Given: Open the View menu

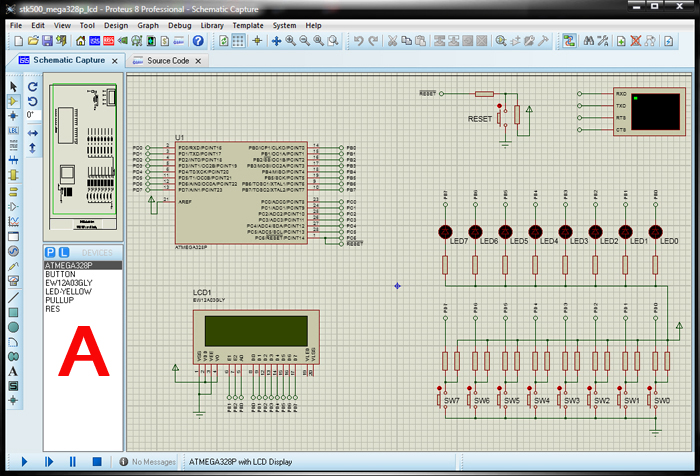Looking at the screenshot, I should (62, 25).
